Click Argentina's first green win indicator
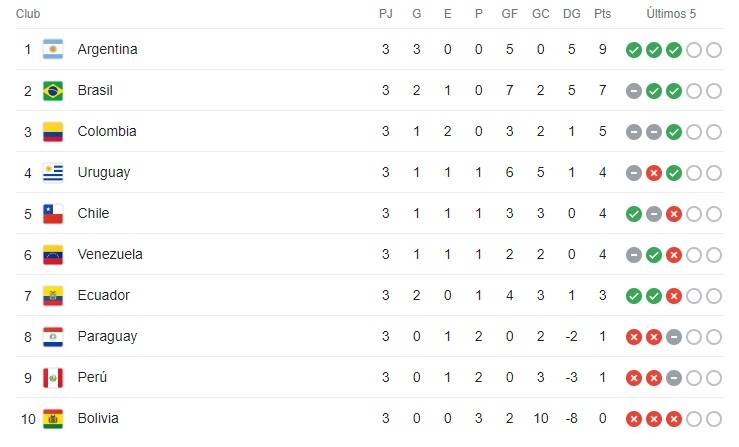This screenshot has height=447, width=739. click(x=634, y=50)
